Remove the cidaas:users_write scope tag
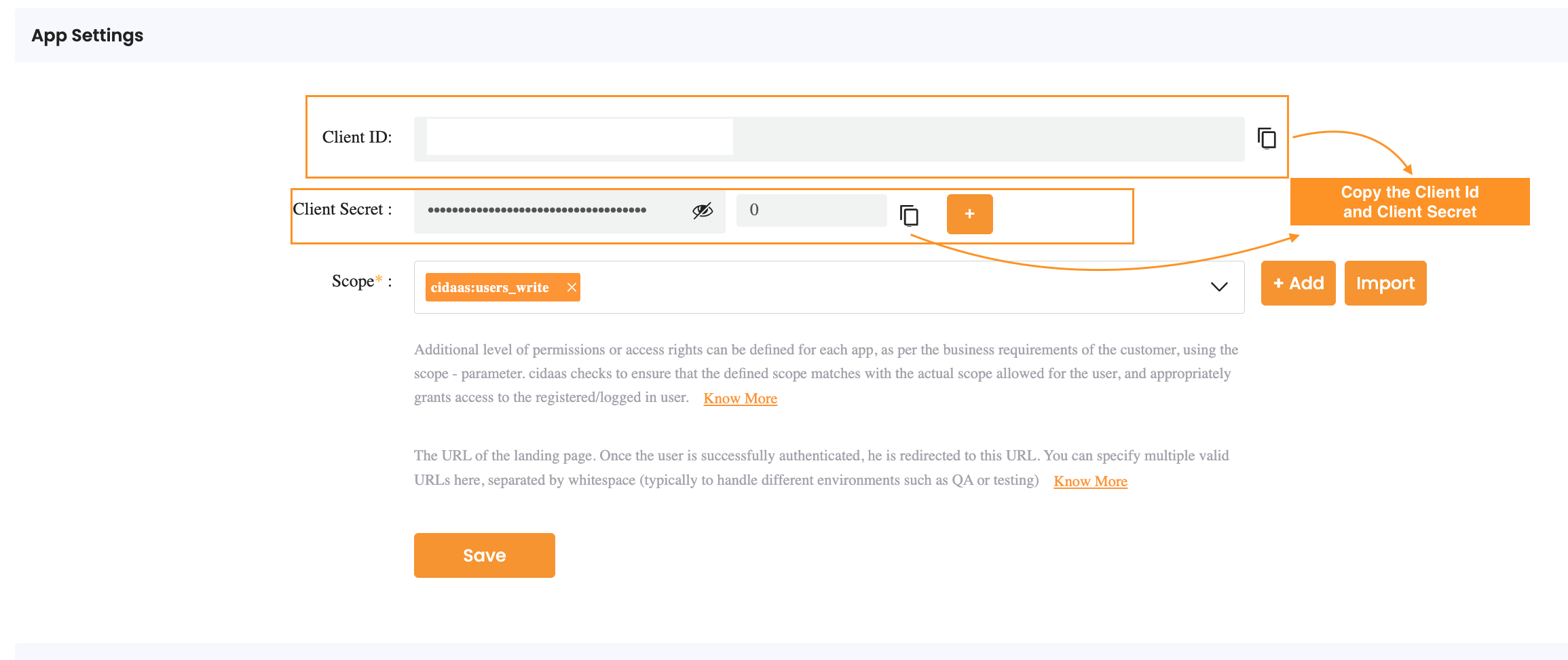Viewport: 1568px width, 660px height. [x=572, y=287]
